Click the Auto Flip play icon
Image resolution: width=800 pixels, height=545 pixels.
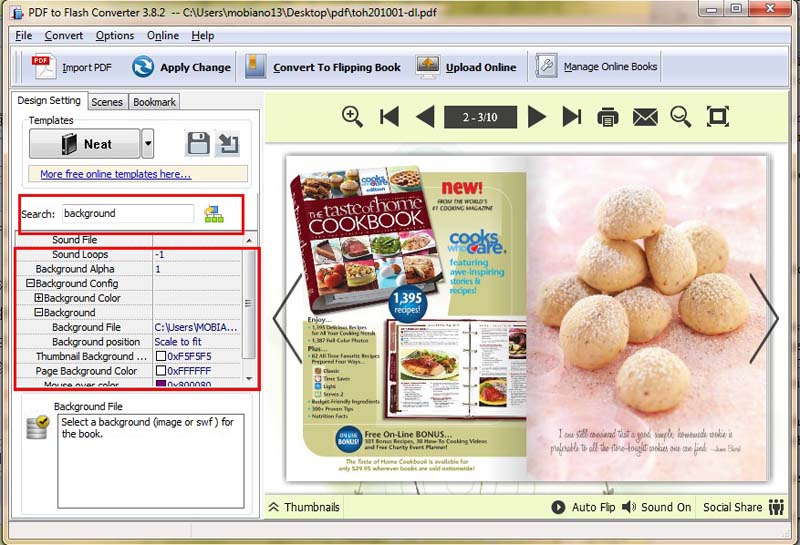pyautogui.click(x=558, y=507)
